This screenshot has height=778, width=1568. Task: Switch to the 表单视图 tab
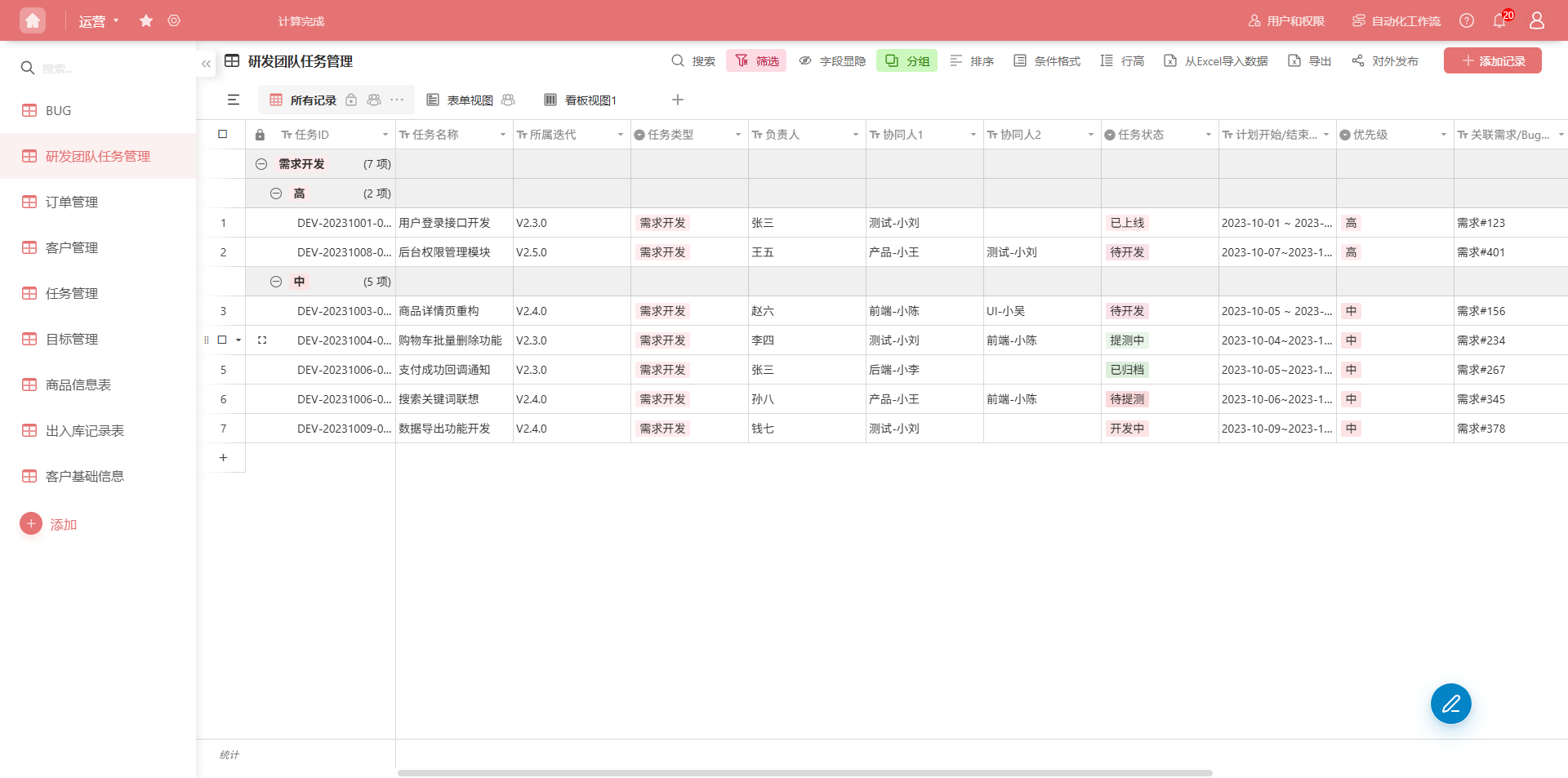point(470,100)
